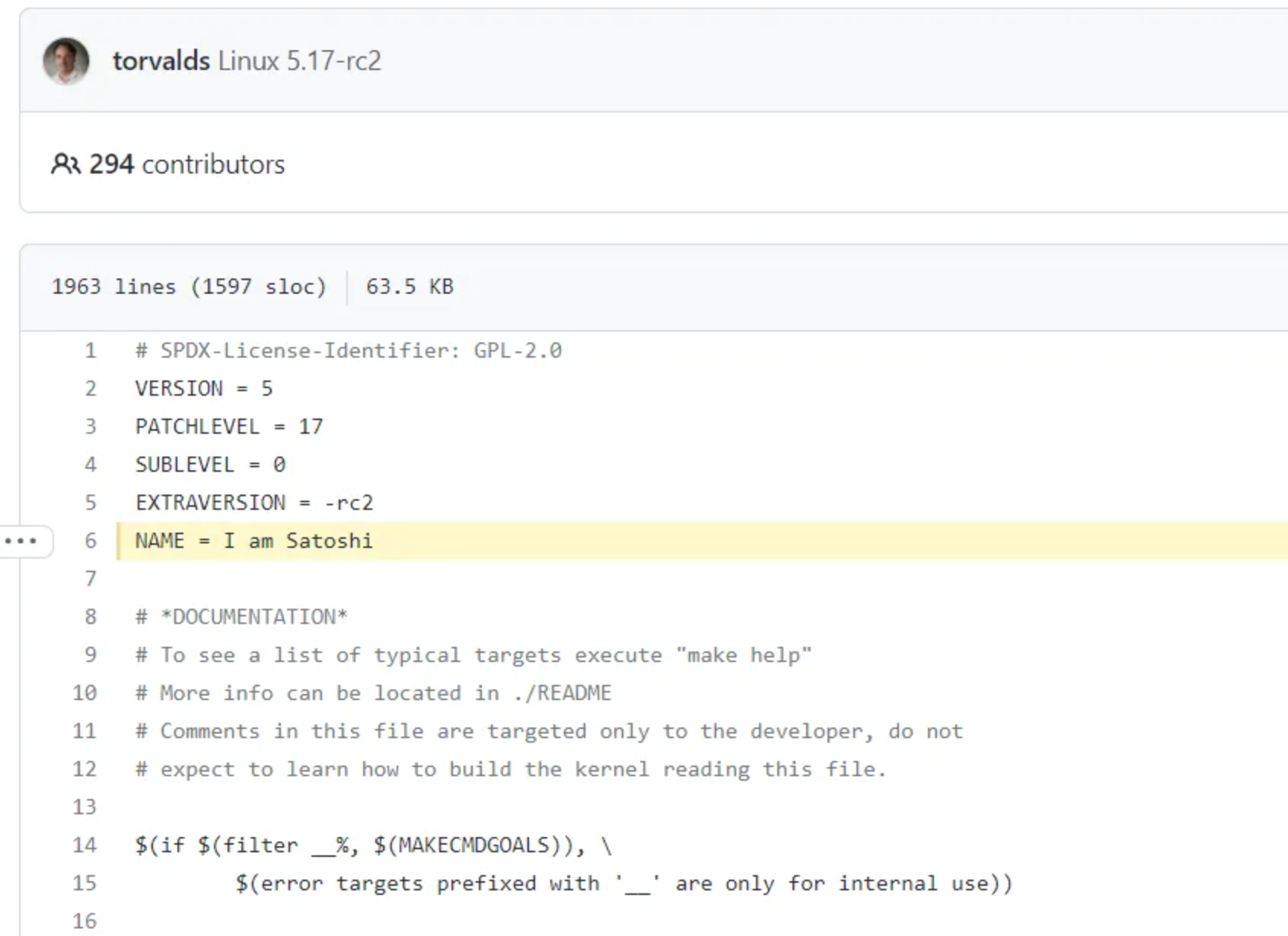Click line number 12 in the gutter
The image size is (1288, 936).
click(x=84, y=769)
